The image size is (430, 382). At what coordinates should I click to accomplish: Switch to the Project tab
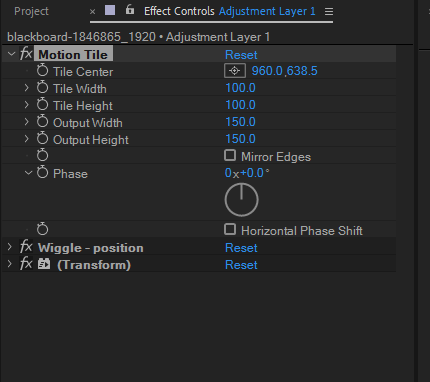pyautogui.click(x=31, y=11)
